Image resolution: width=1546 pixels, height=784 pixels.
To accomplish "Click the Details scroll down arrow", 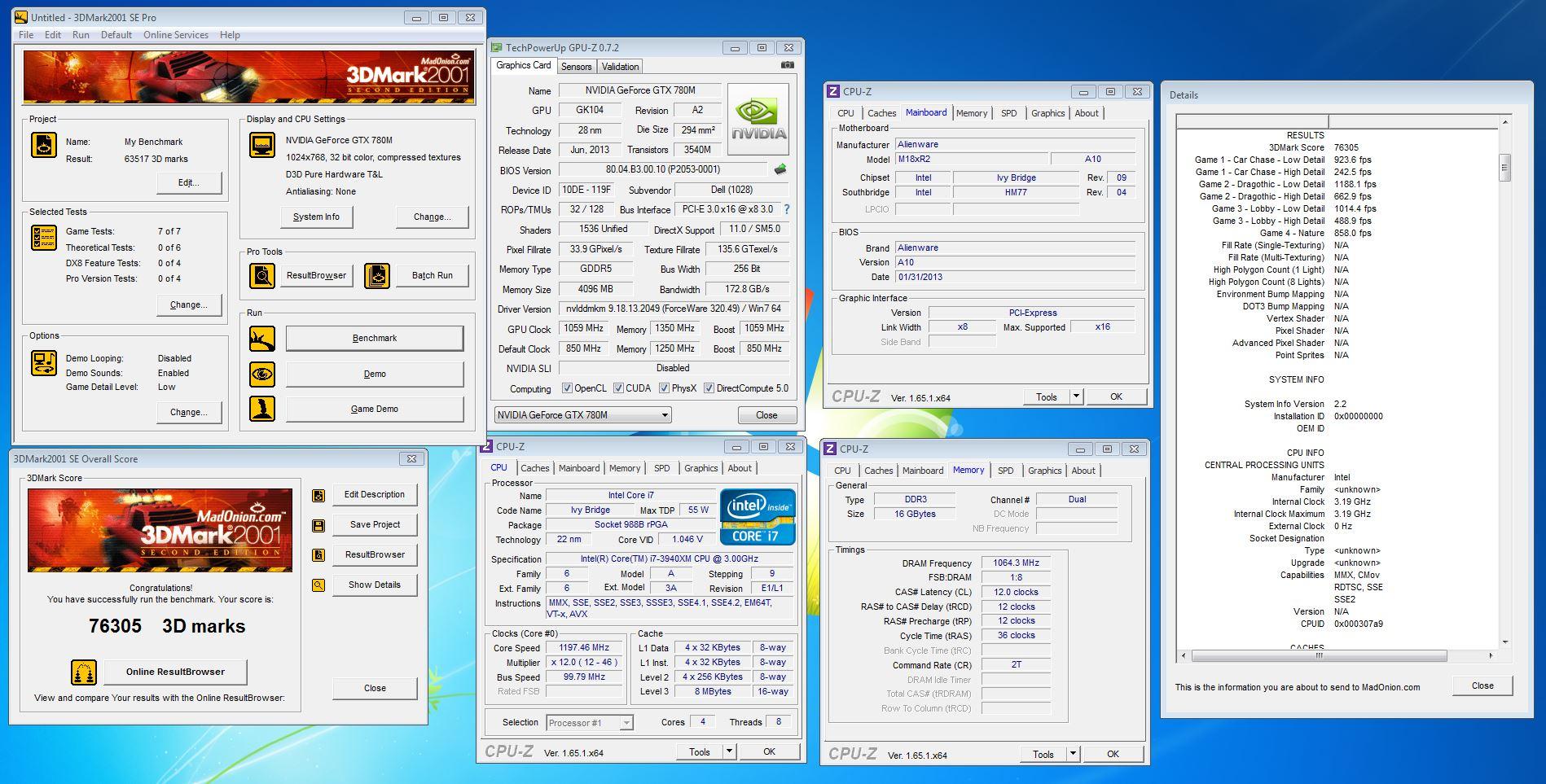I will tap(1504, 642).
